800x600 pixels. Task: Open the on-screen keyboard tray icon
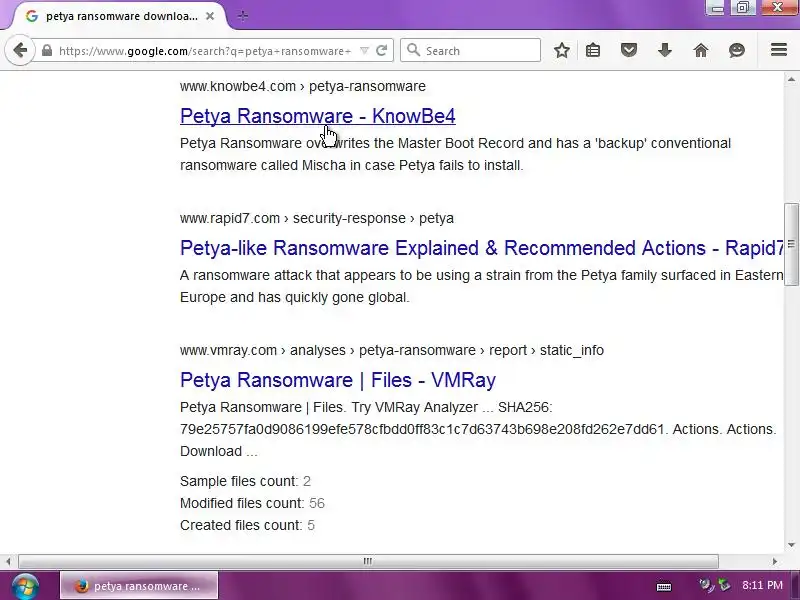664,586
